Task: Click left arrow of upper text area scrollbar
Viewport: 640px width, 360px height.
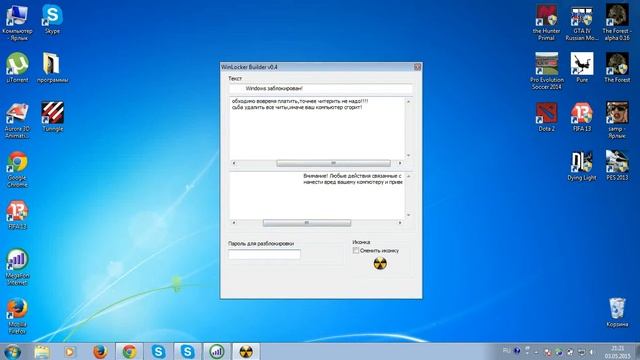Action: click(233, 163)
